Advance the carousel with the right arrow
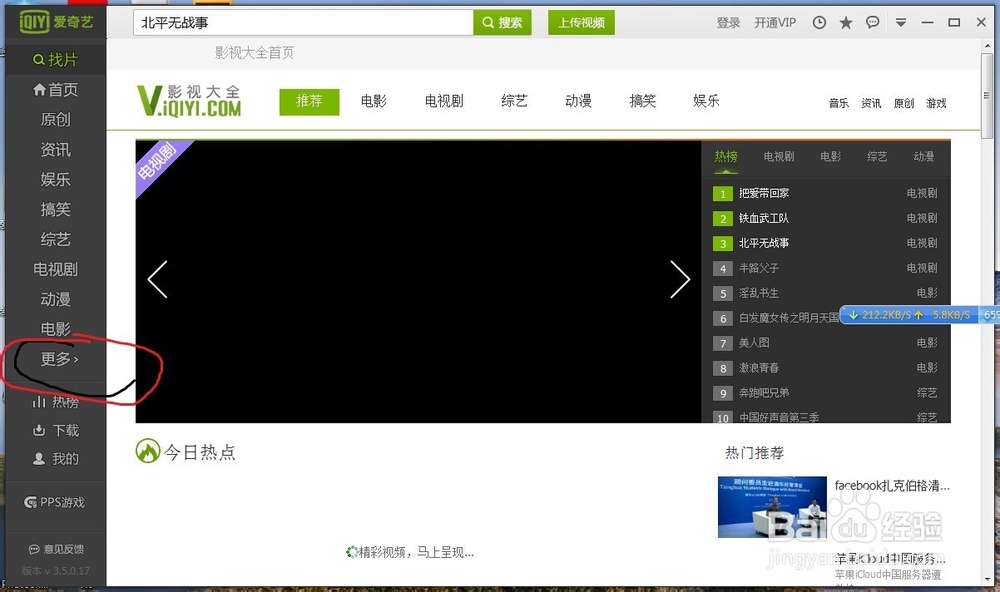 (x=680, y=281)
